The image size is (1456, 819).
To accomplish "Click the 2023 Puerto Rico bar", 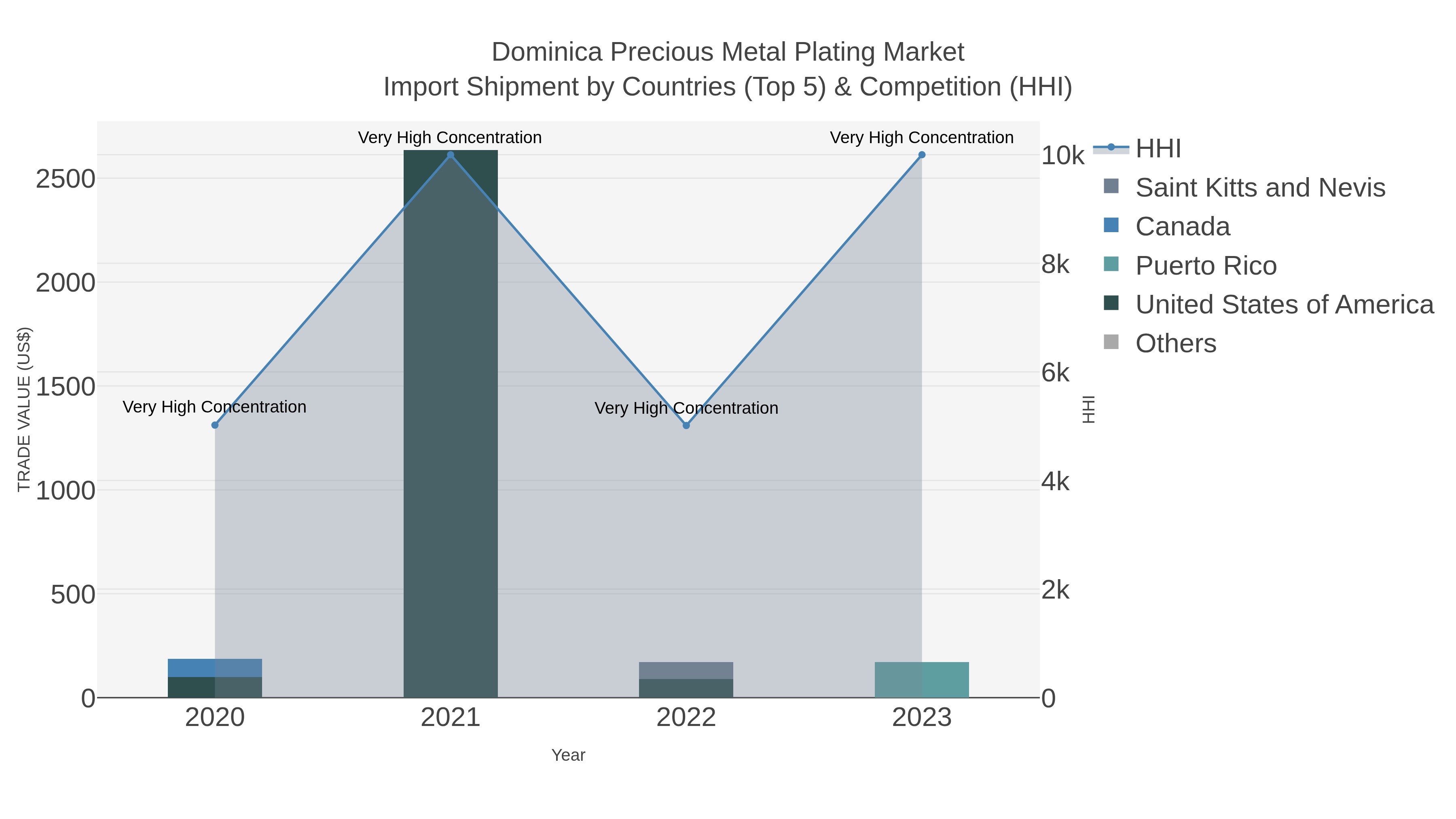I will point(922,680).
